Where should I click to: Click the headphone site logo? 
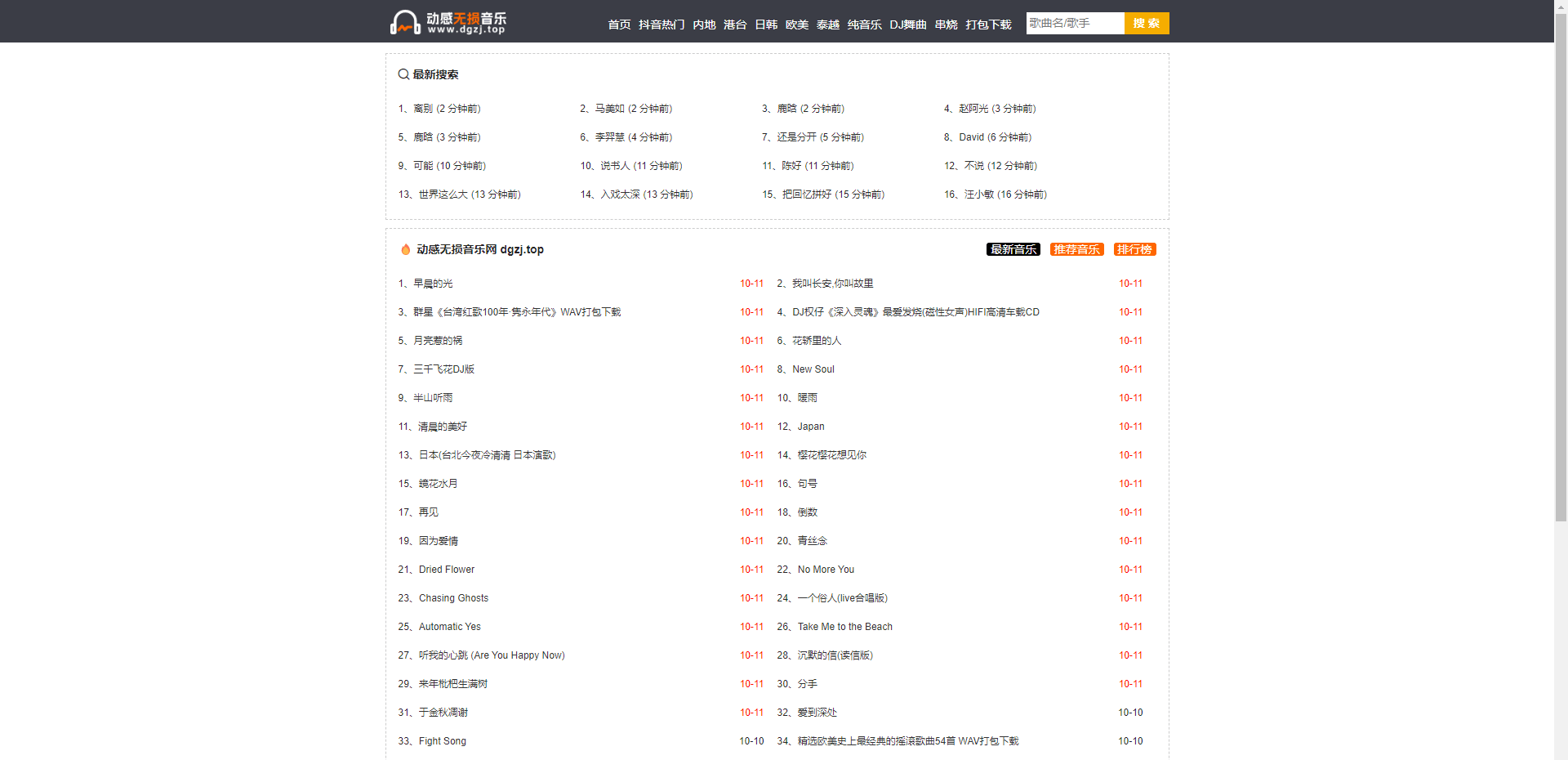448,22
